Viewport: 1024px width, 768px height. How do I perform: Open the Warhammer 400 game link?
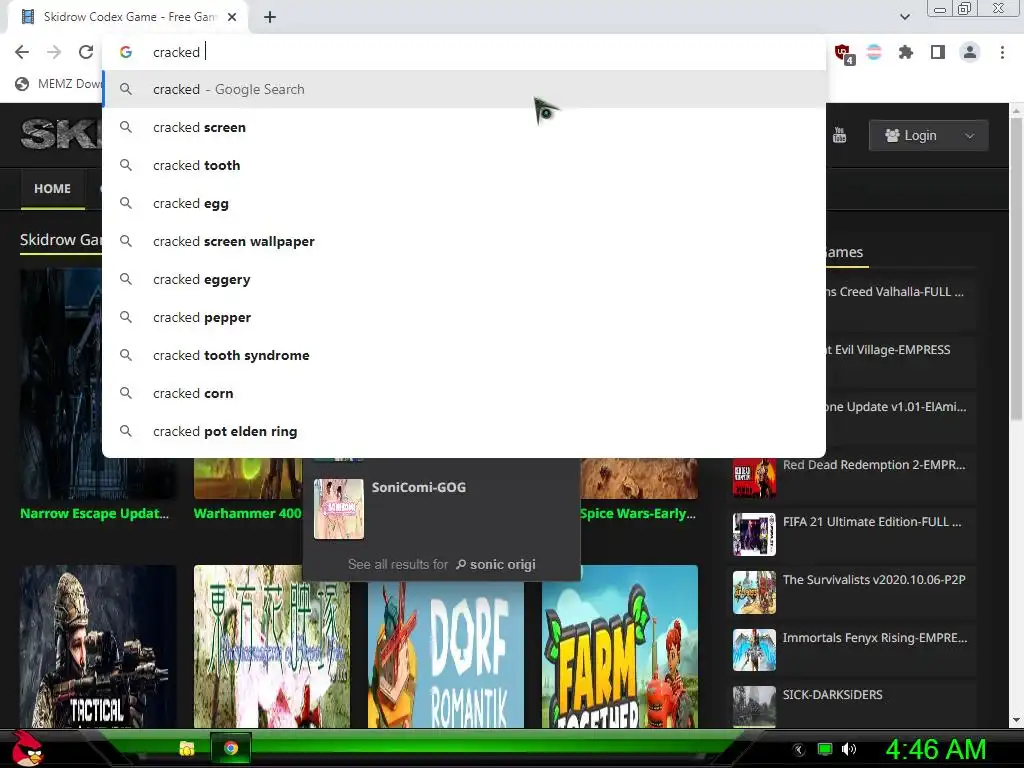point(248,513)
